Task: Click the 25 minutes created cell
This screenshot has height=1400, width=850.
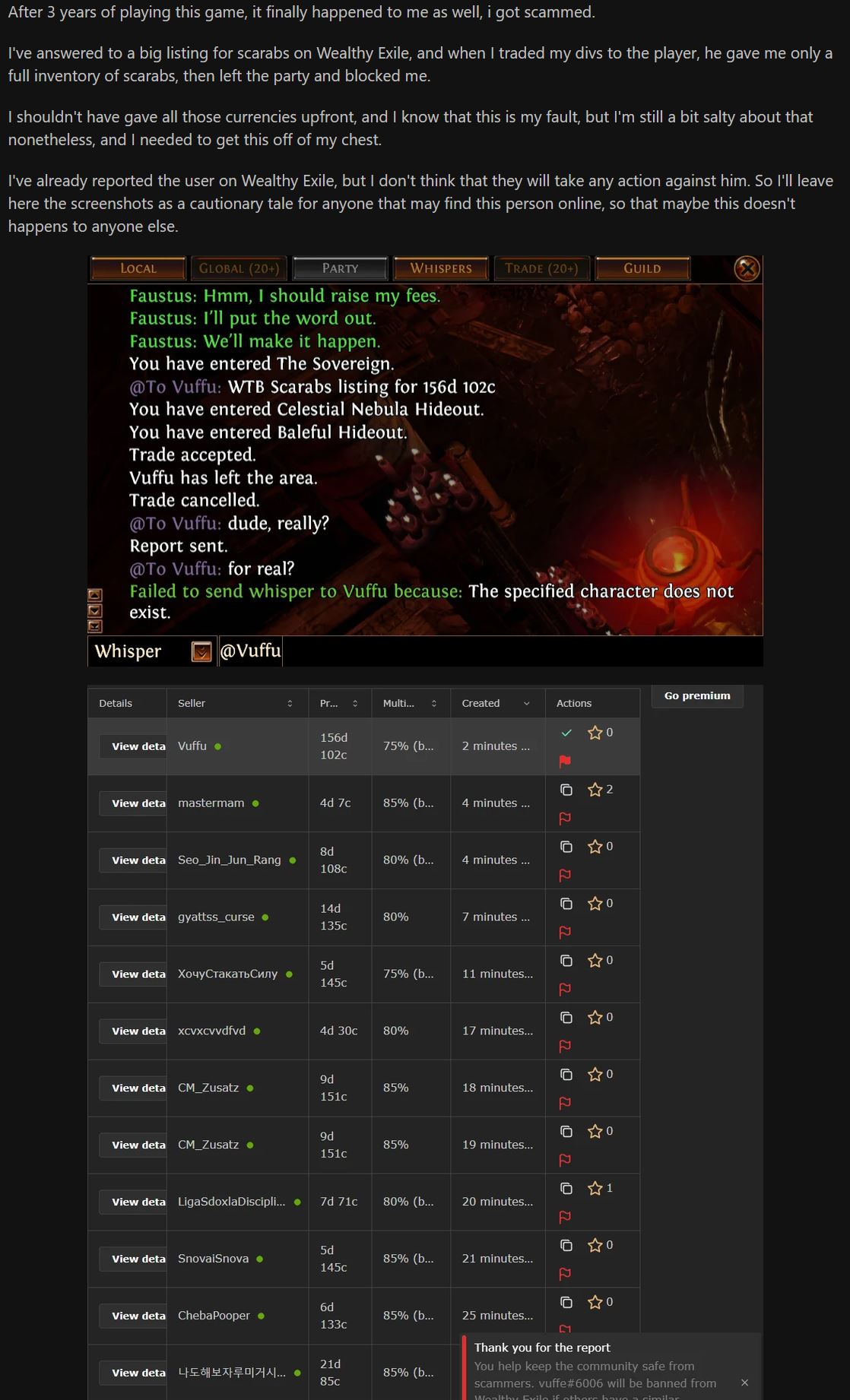Action: coord(497,1316)
